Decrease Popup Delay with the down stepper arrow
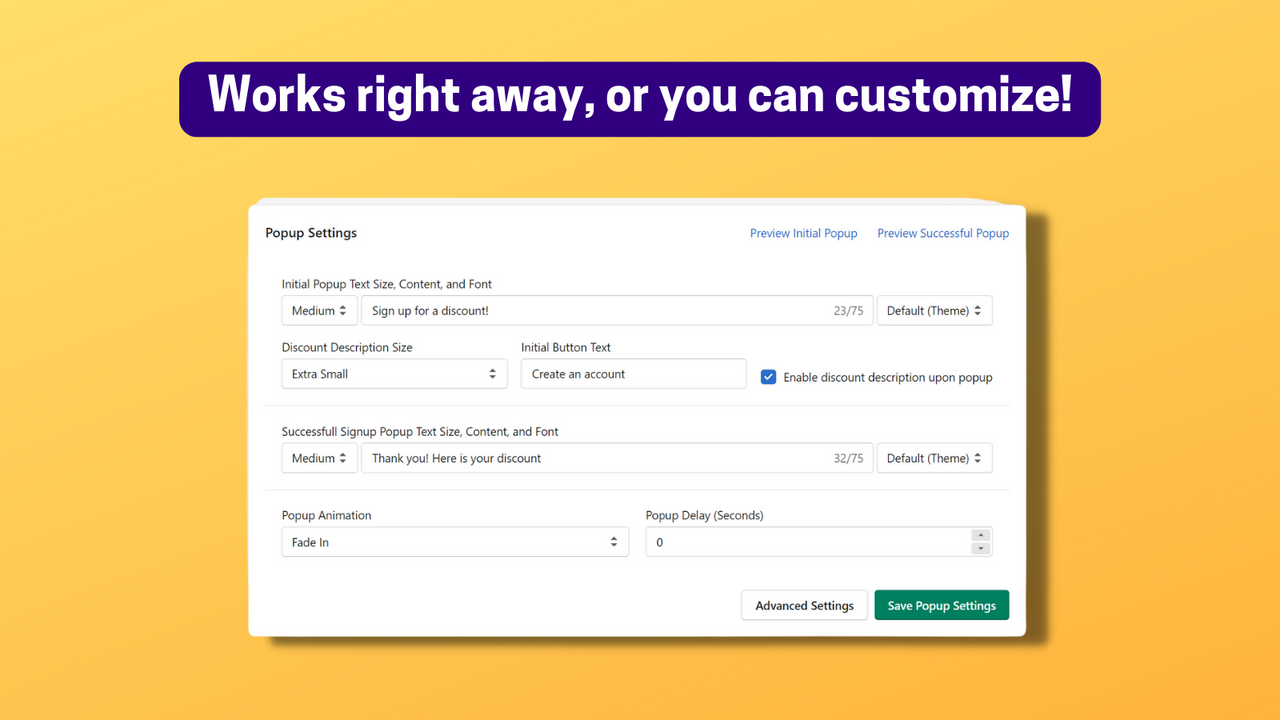This screenshot has width=1280, height=720. click(x=981, y=548)
